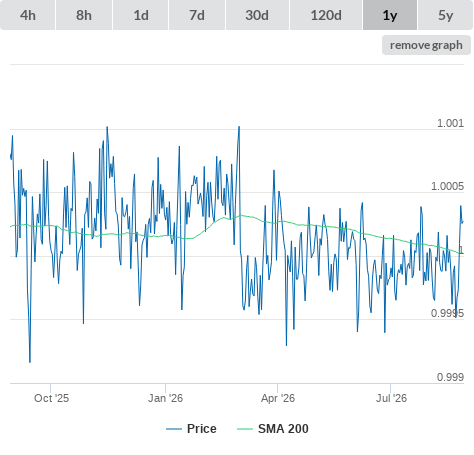
Task: Choose the 1d range tab
Action: point(141,15)
